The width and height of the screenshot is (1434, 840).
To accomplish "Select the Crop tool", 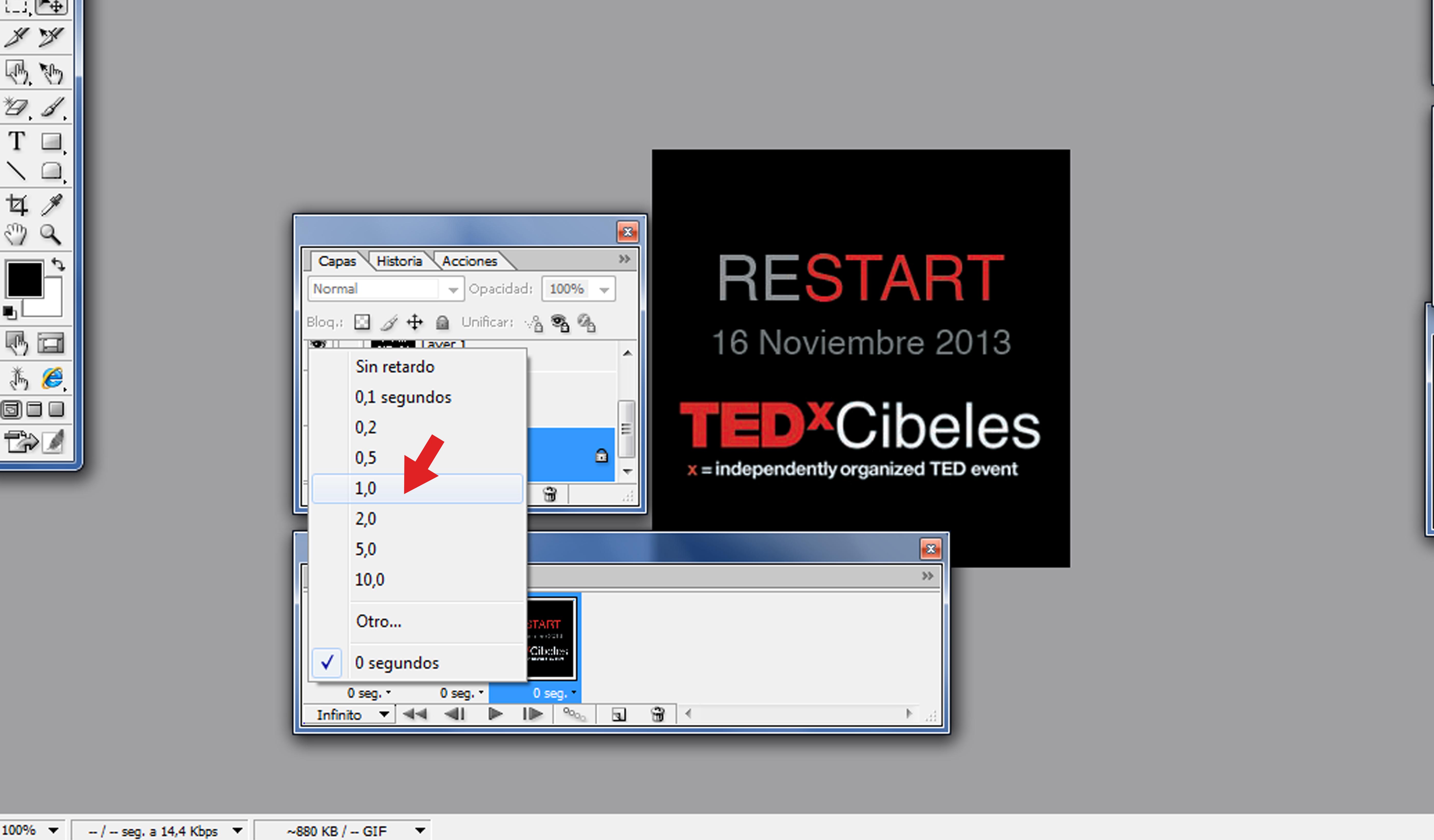I will (x=16, y=204).
